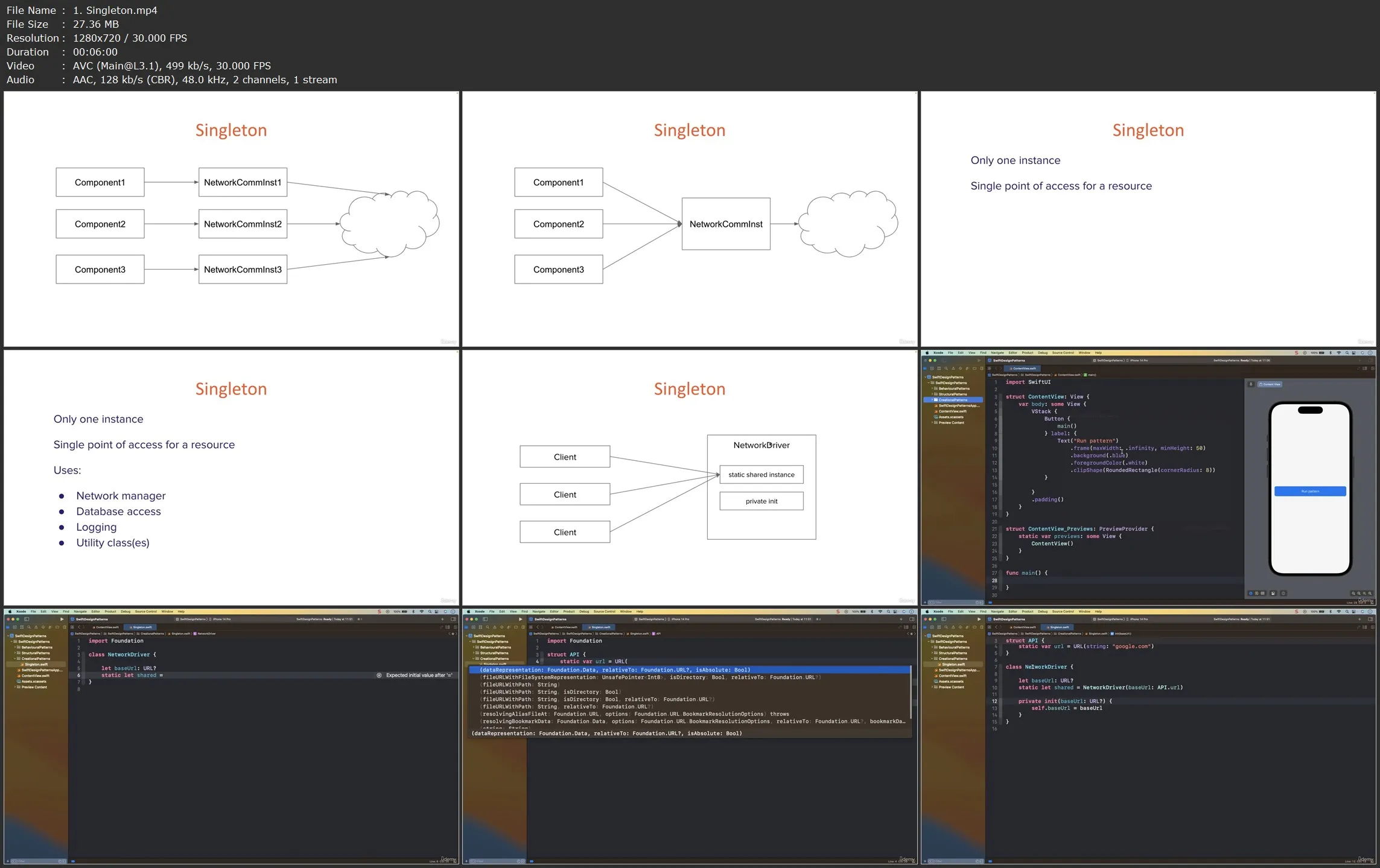Click Find navigator magnifier in 'Expected initial value' frame
This screenshot has height=868, width=1380.
[29, 627]
